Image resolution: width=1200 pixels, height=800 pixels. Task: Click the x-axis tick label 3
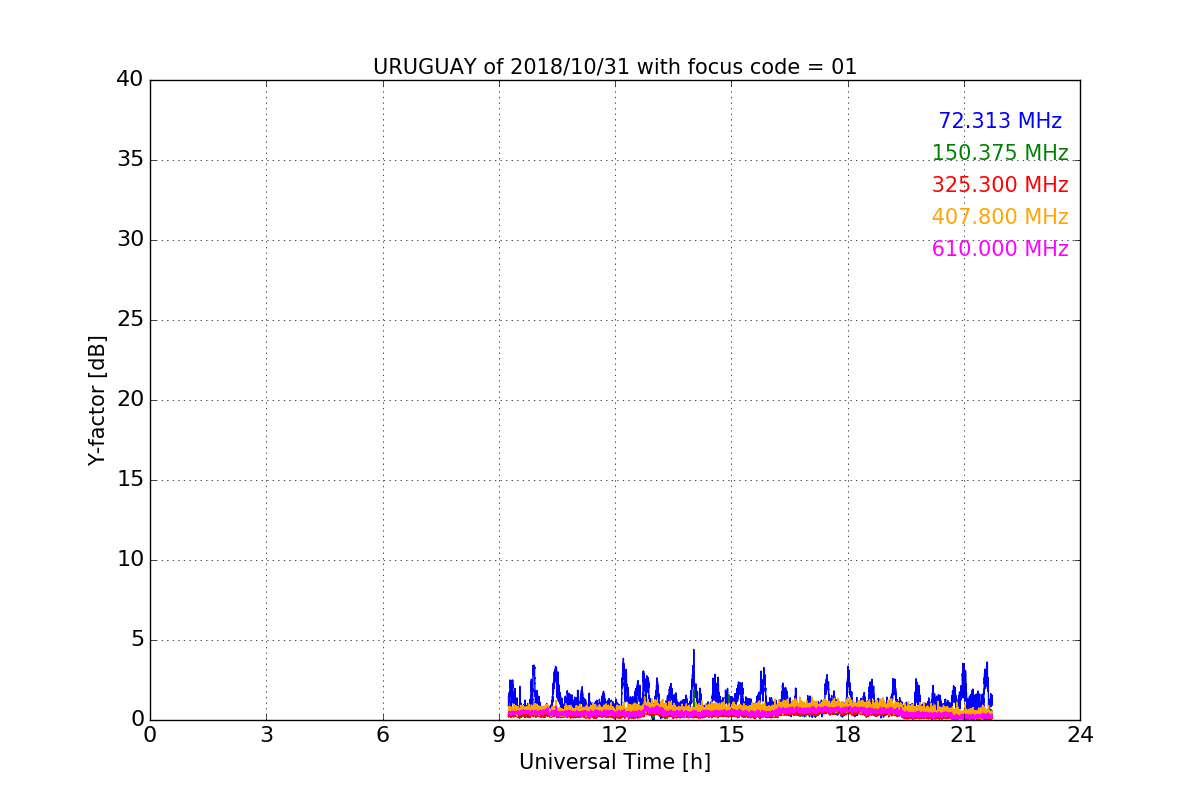(266, 734)
